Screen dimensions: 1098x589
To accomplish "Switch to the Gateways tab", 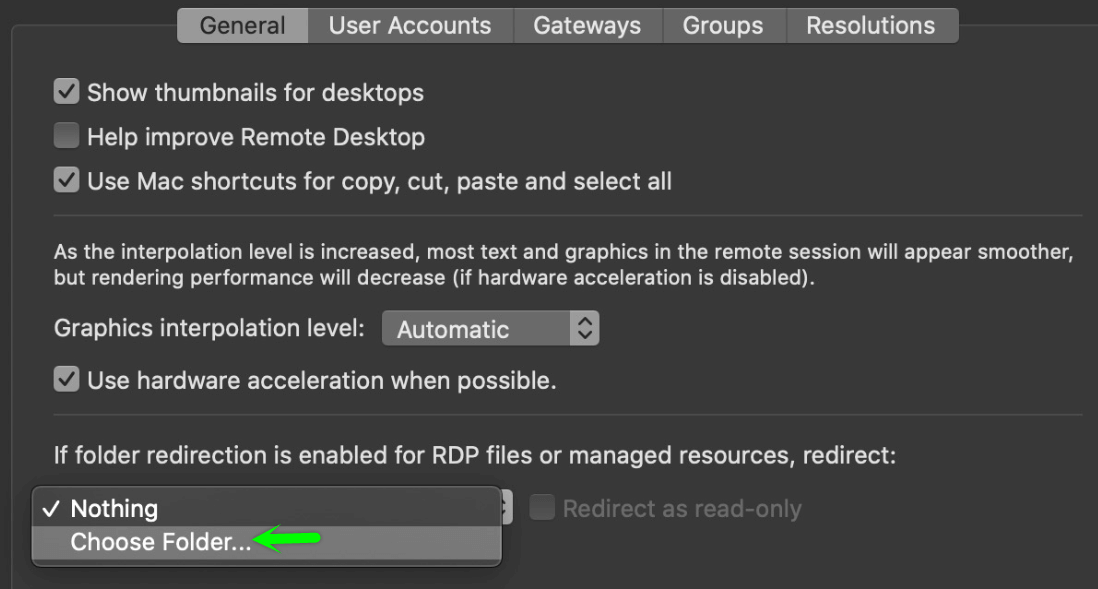I will [x=588, y=26].
